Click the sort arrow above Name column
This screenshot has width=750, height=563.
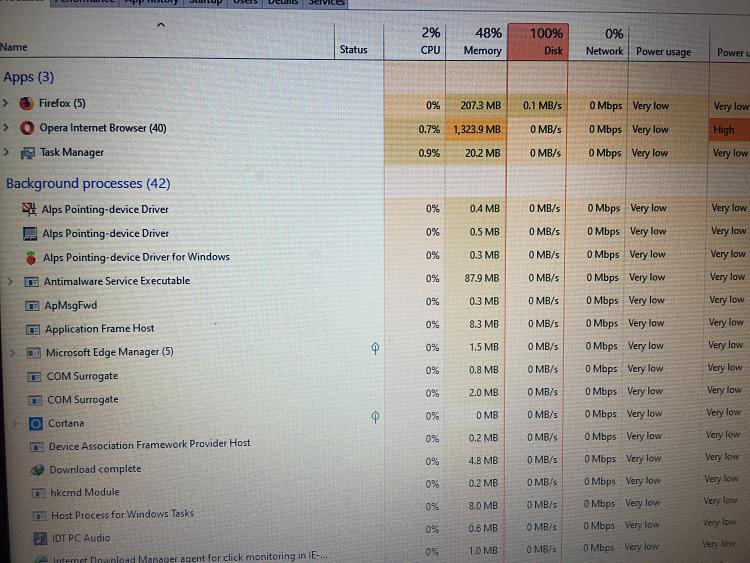[x=161, y=25]
